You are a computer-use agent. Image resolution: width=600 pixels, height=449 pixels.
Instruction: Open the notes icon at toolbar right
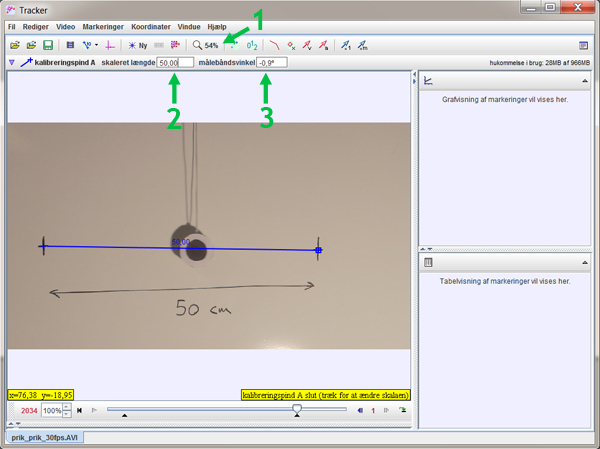click(583, 46)
